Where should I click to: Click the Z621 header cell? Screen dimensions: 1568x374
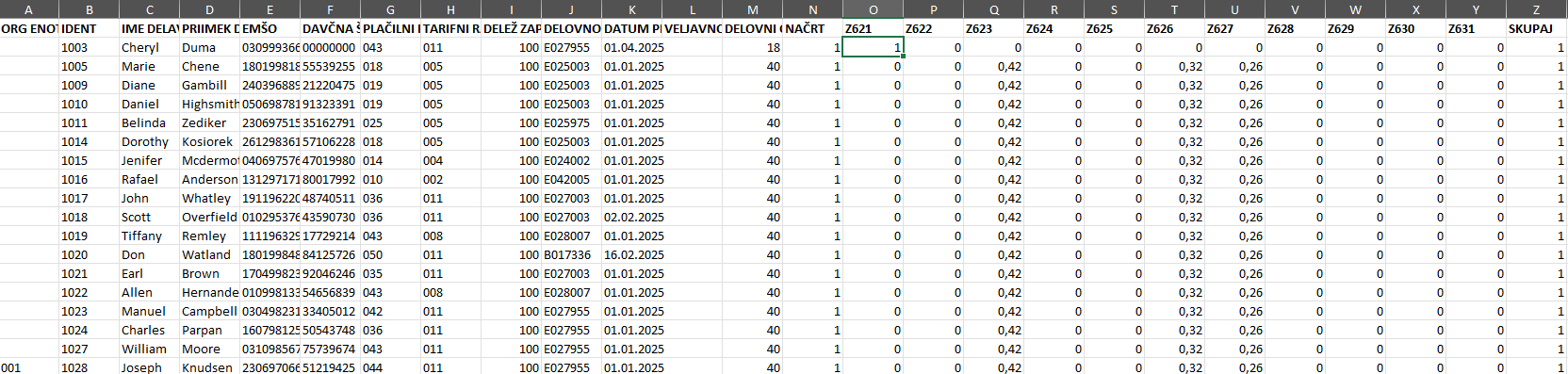coord(873,28)
